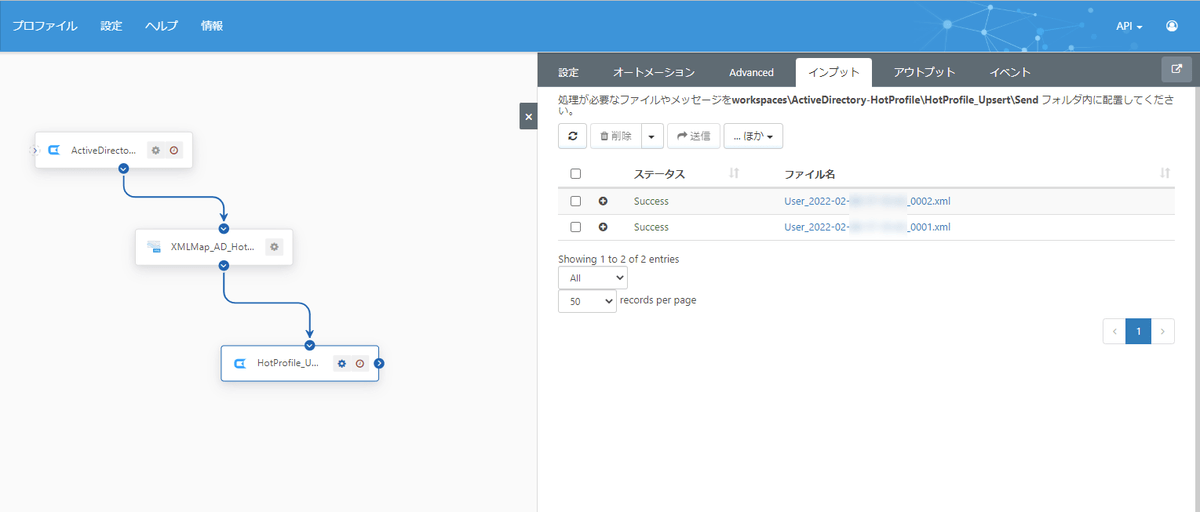Click the gear icon on XMLMap node
1200x512 pixels.
click(274, 246)
